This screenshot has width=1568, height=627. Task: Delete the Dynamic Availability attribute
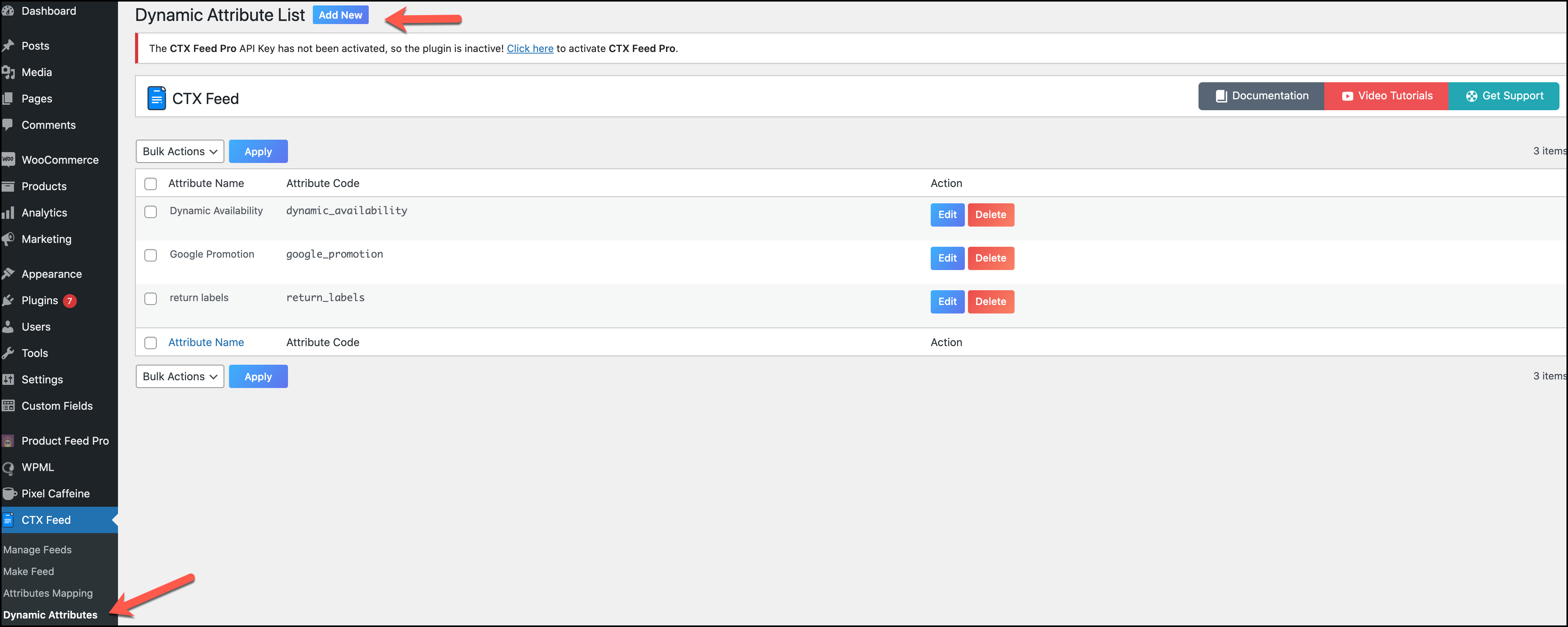[x=991, y=215]
